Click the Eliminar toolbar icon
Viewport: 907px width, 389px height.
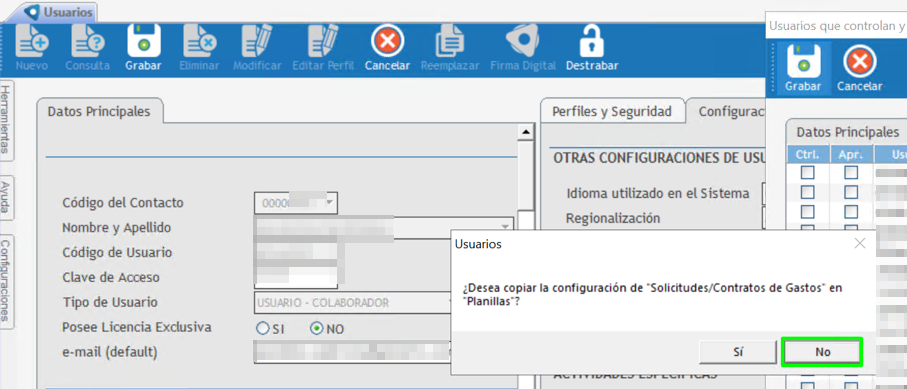[199, 47]
